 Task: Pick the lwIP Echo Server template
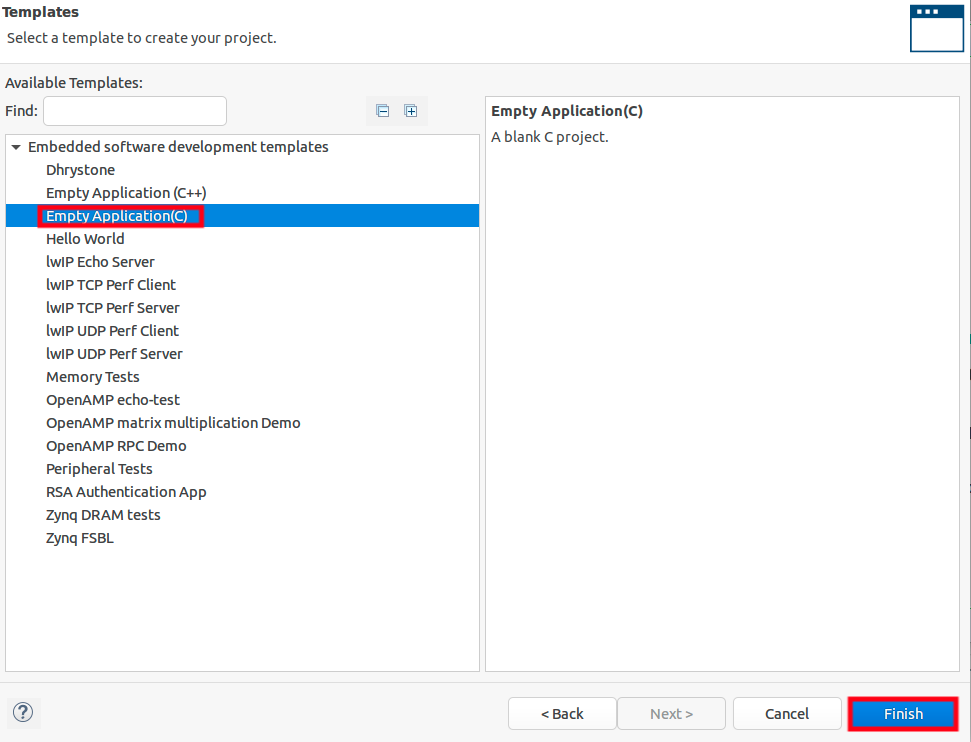pos(100,261)
